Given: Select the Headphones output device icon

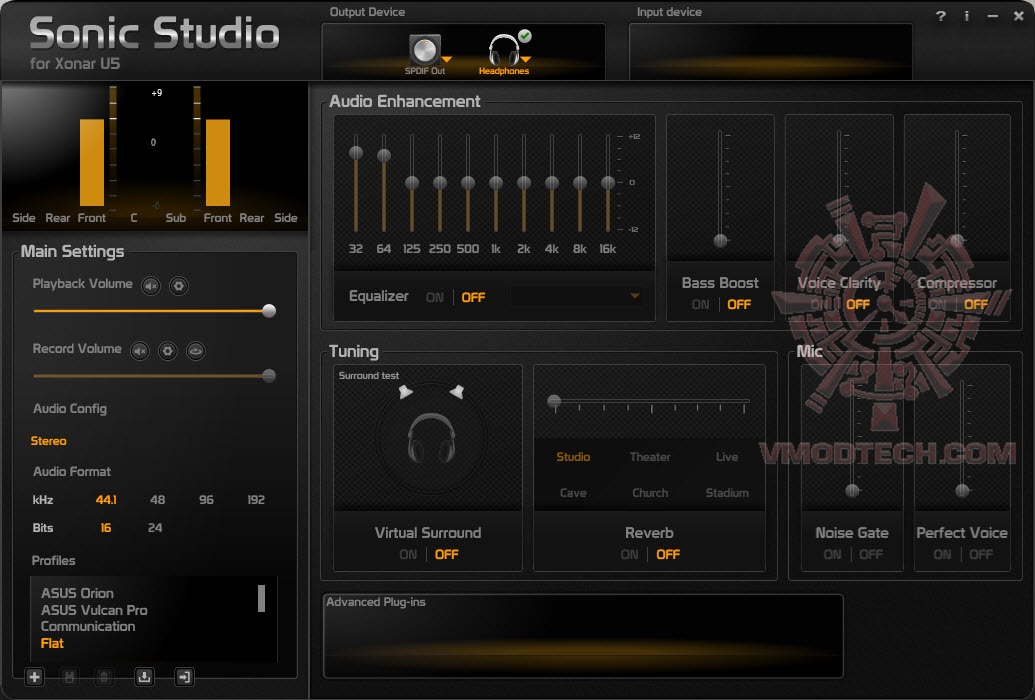Looking at the screenshot, I should coord(504,50).
